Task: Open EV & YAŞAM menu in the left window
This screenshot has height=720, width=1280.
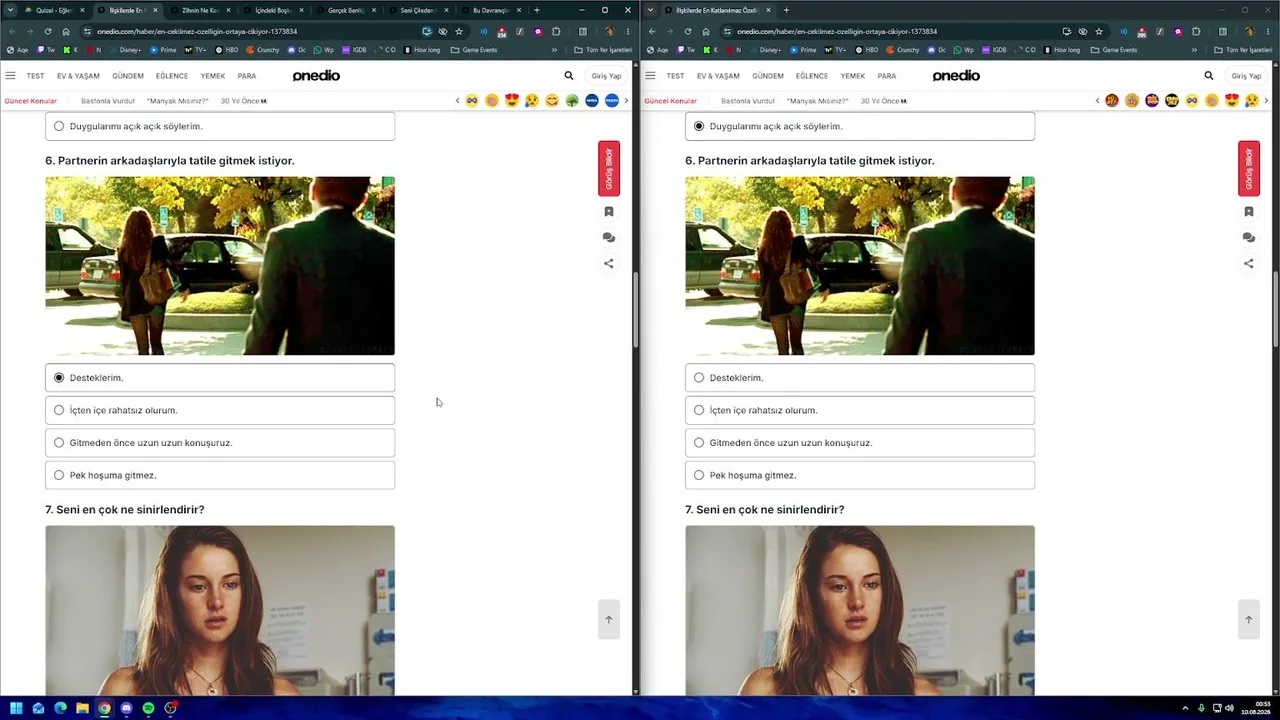Action: click(78, 76)
